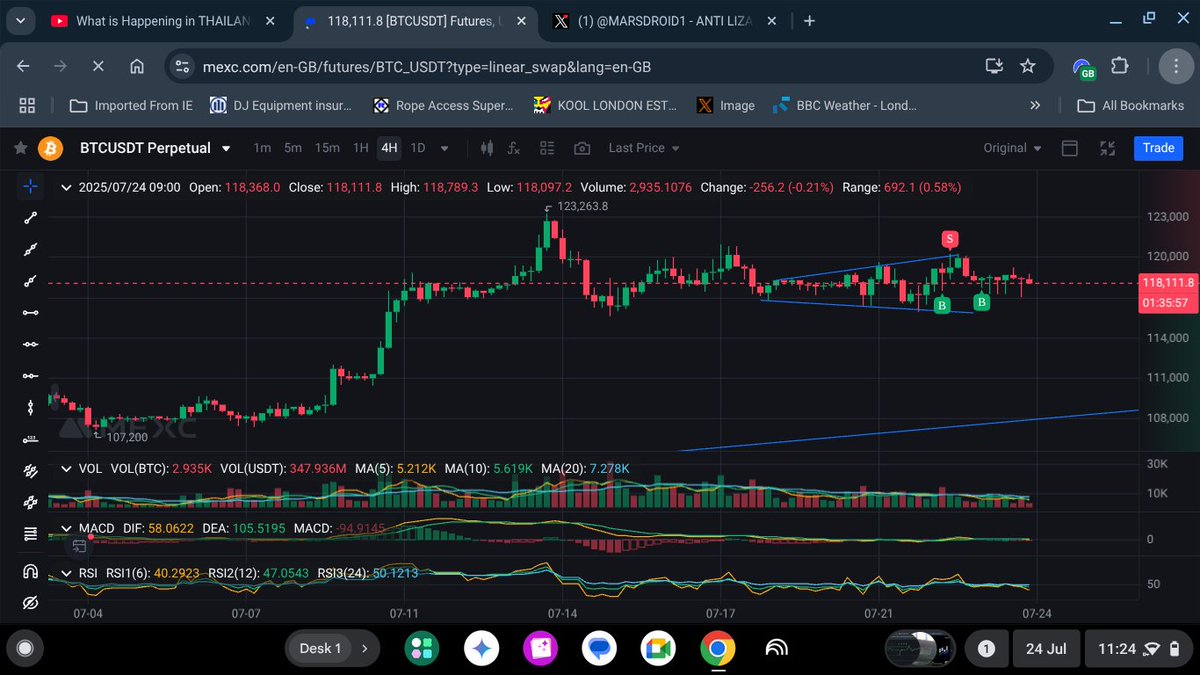Switch to the 1D timeframe
Image resolution: width=1200 pixels, height=675 pixels.
[x=418, y=148]
